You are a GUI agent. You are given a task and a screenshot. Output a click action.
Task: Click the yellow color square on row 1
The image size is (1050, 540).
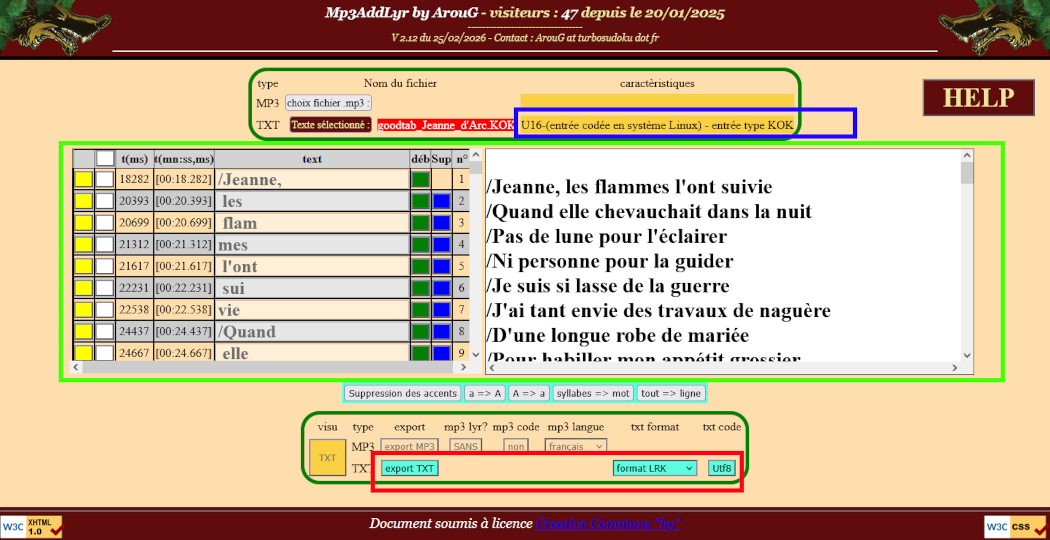click(x=84, y=180)
